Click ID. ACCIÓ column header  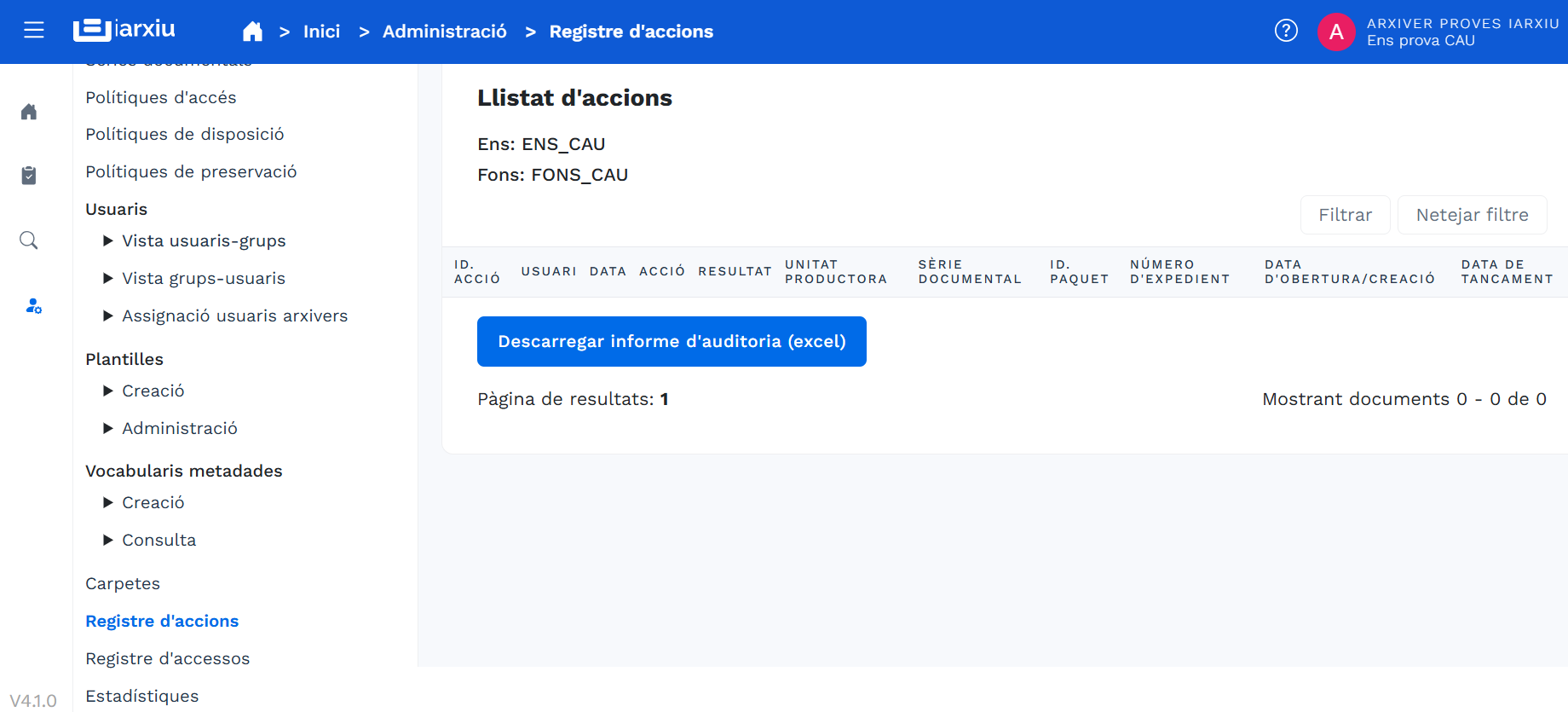coord(476,271)
